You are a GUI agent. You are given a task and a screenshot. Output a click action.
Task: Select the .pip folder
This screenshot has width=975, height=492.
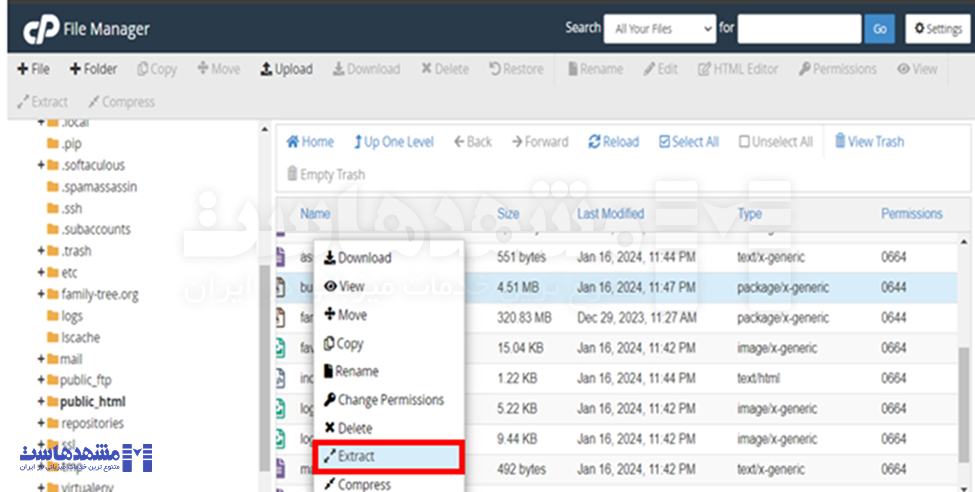[x=64, y=144]
